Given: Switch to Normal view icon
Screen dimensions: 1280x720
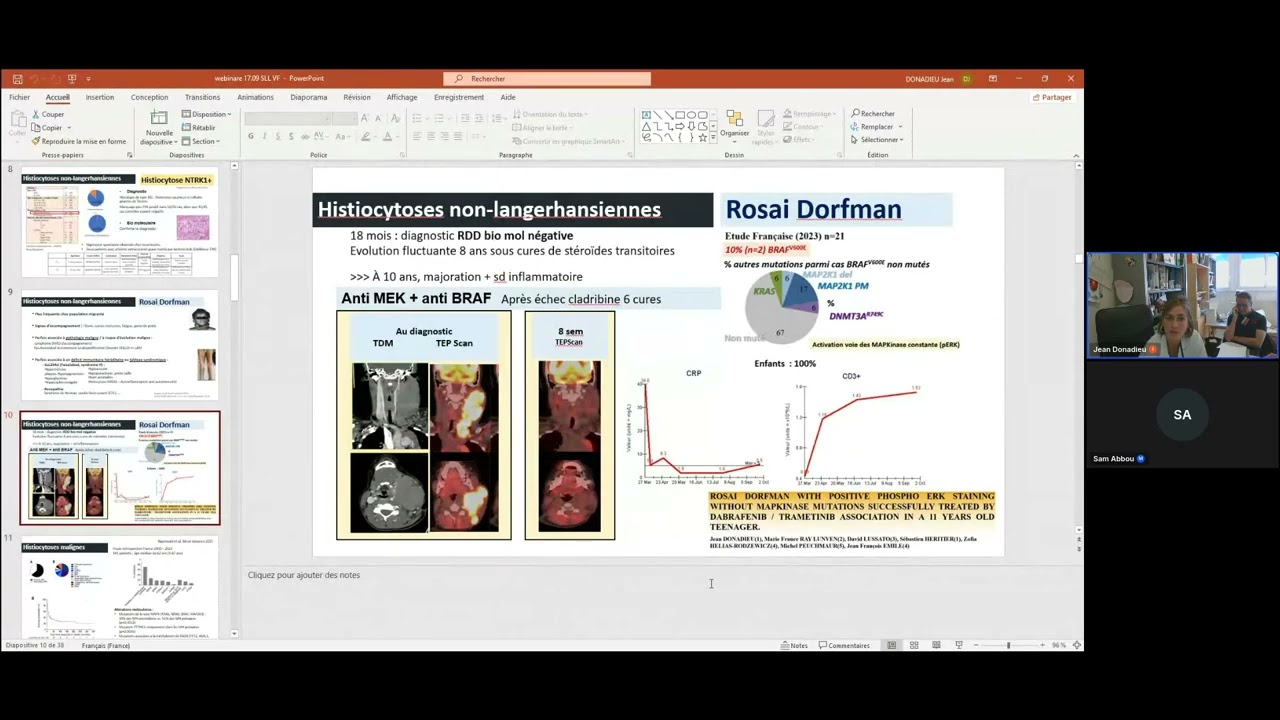Looking at the screenshot, I should pyautogui.click(x=892, y=645).
